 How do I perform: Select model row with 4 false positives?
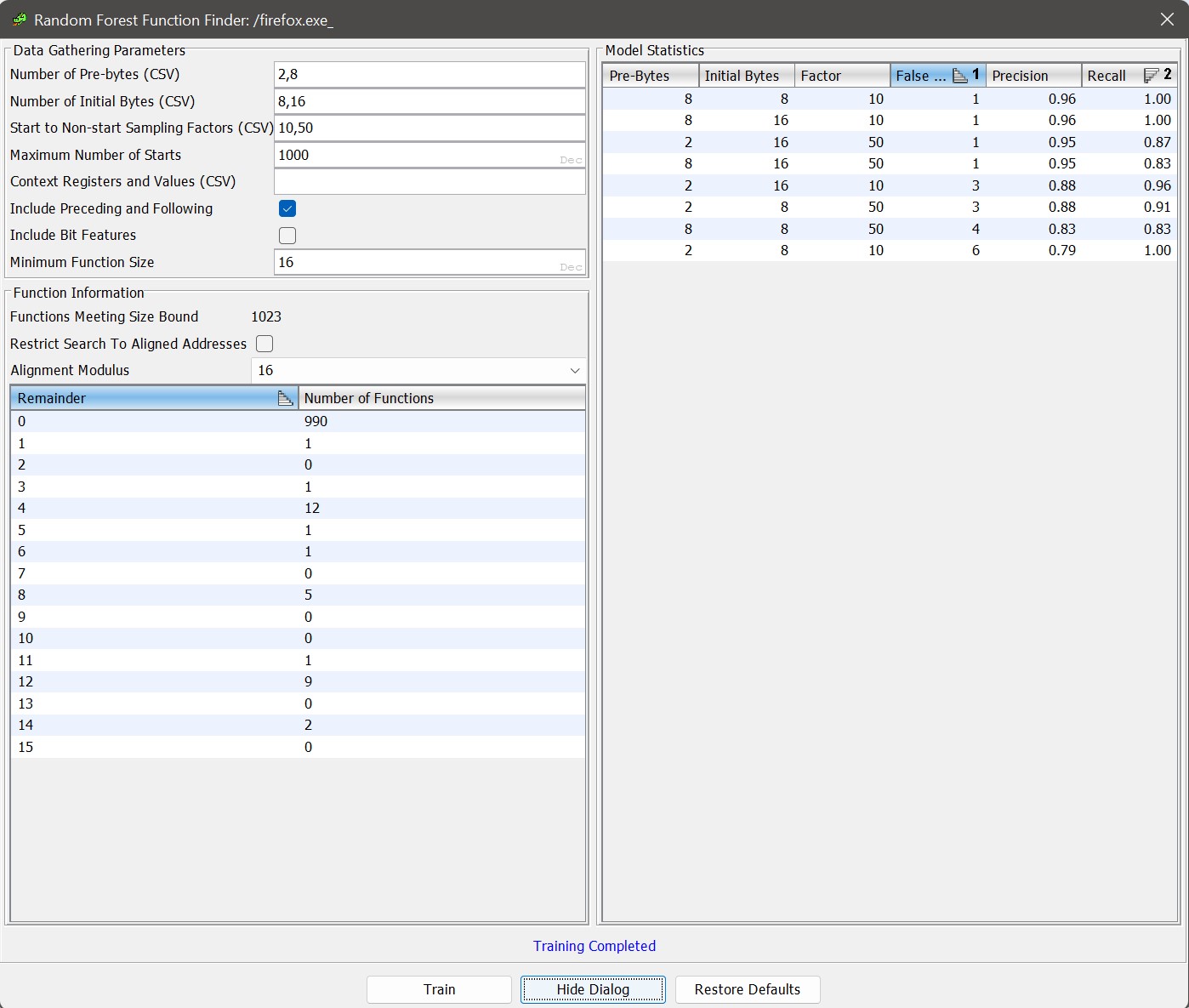click(890, 229)
